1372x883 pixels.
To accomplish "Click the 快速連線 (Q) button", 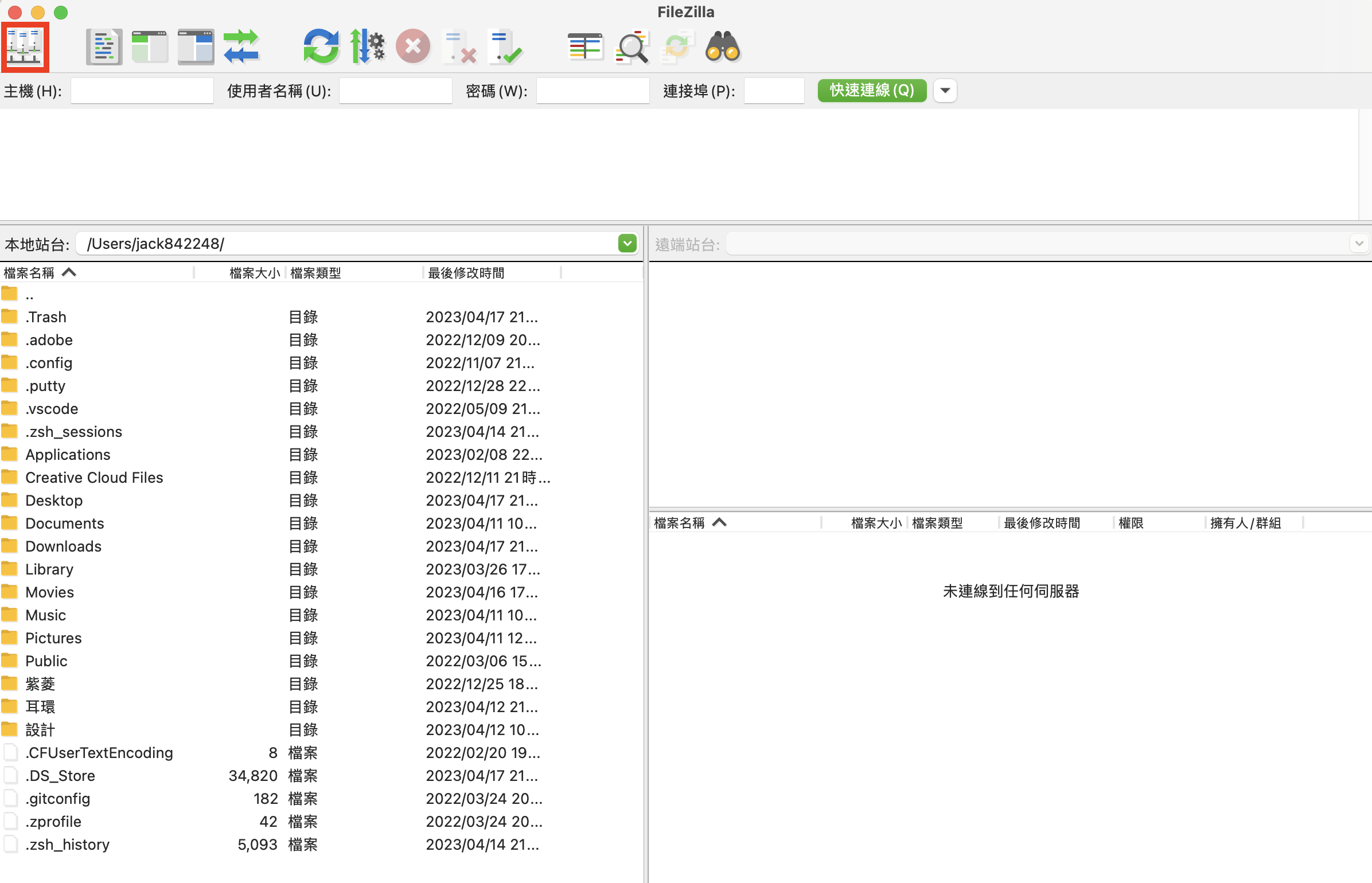I will coord(872,91).
